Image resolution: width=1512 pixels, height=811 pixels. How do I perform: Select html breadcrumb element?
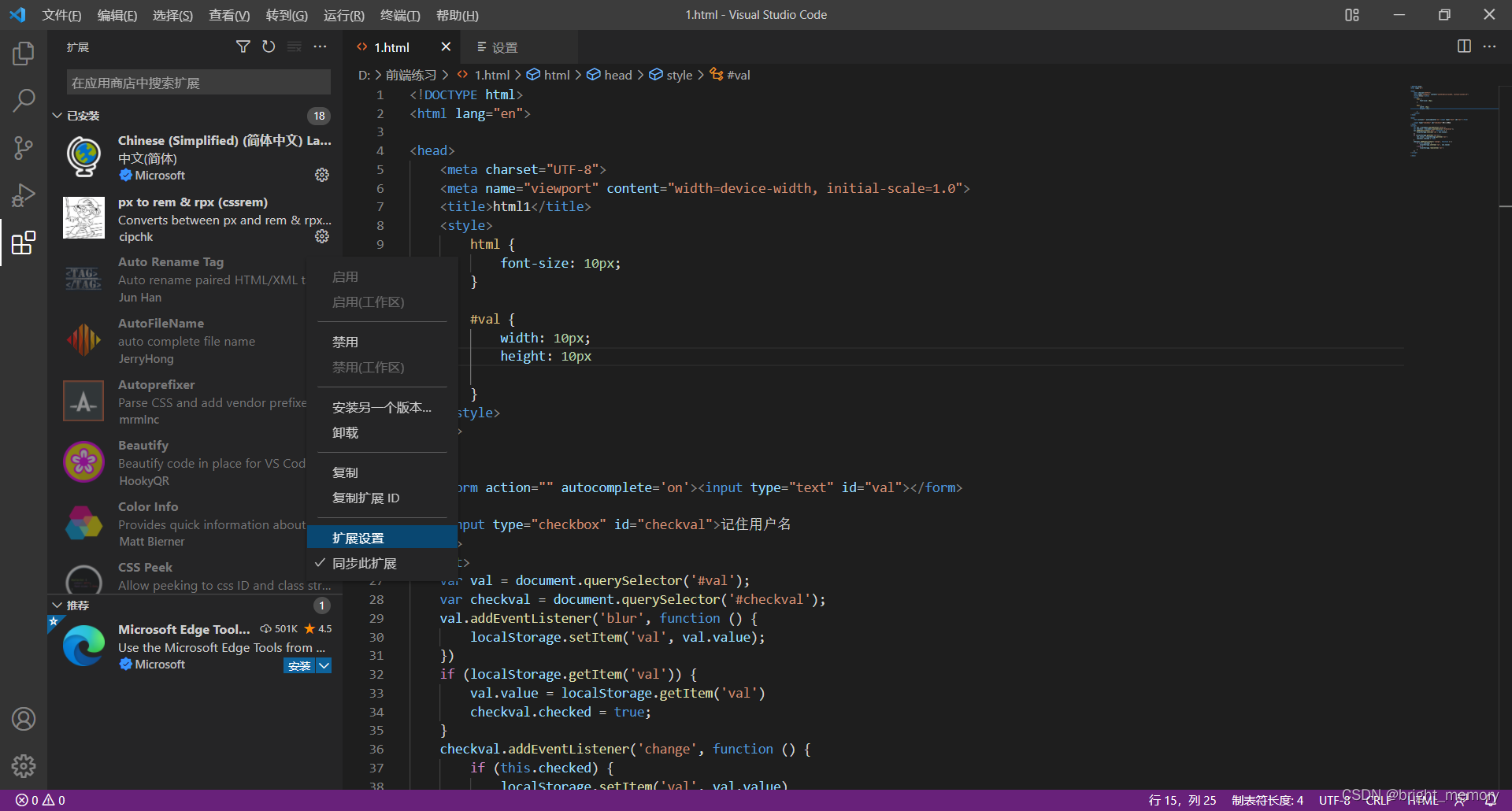[x=548, y=75]
